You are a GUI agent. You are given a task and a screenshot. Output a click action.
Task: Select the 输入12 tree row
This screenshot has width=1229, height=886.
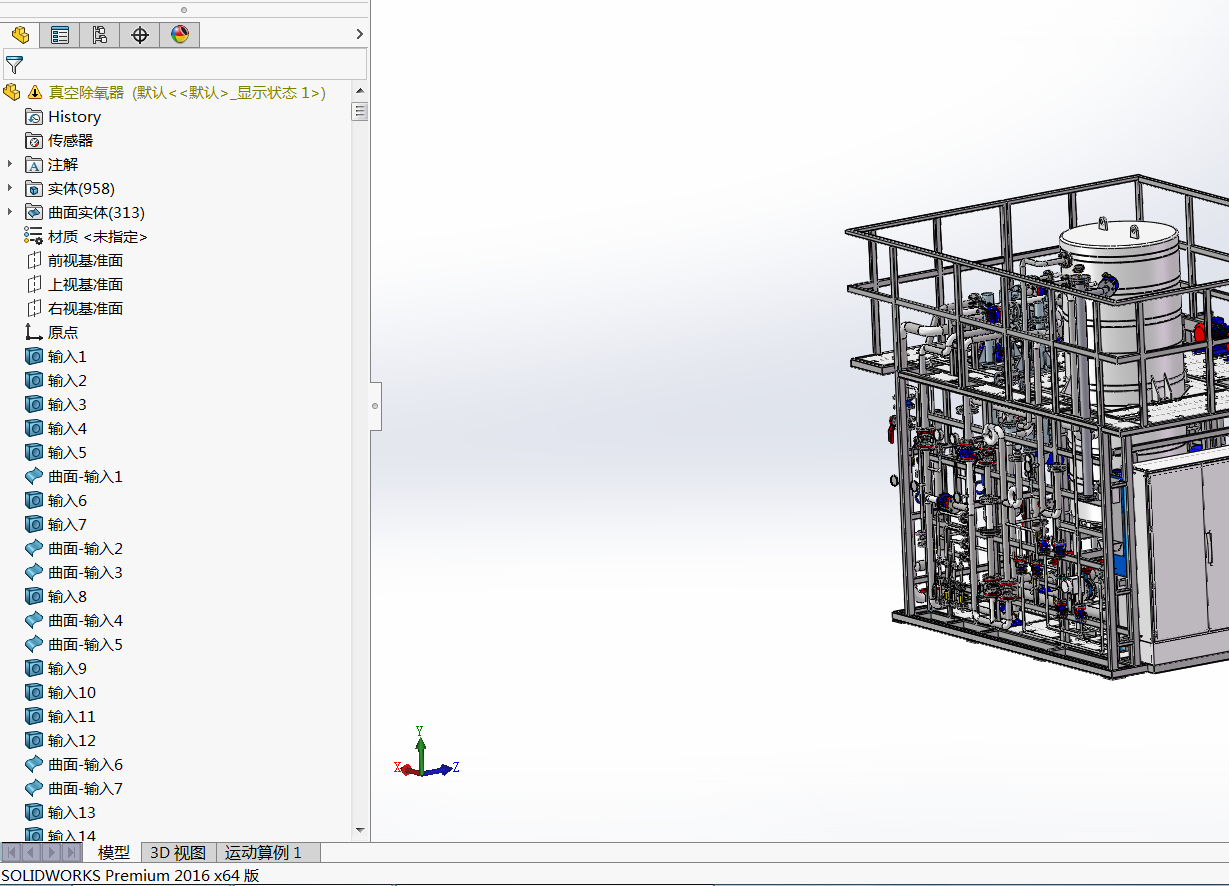[60, 741]
